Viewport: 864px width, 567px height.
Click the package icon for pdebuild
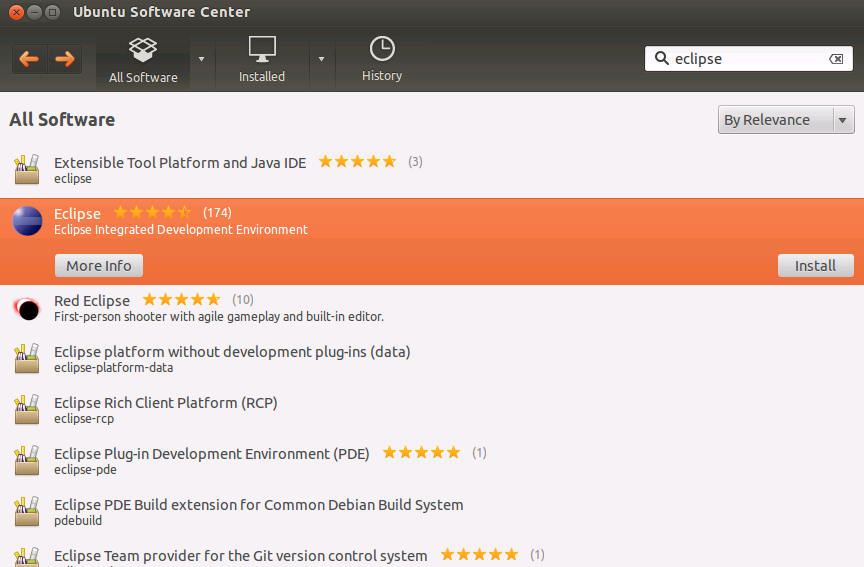pos(27,511)
